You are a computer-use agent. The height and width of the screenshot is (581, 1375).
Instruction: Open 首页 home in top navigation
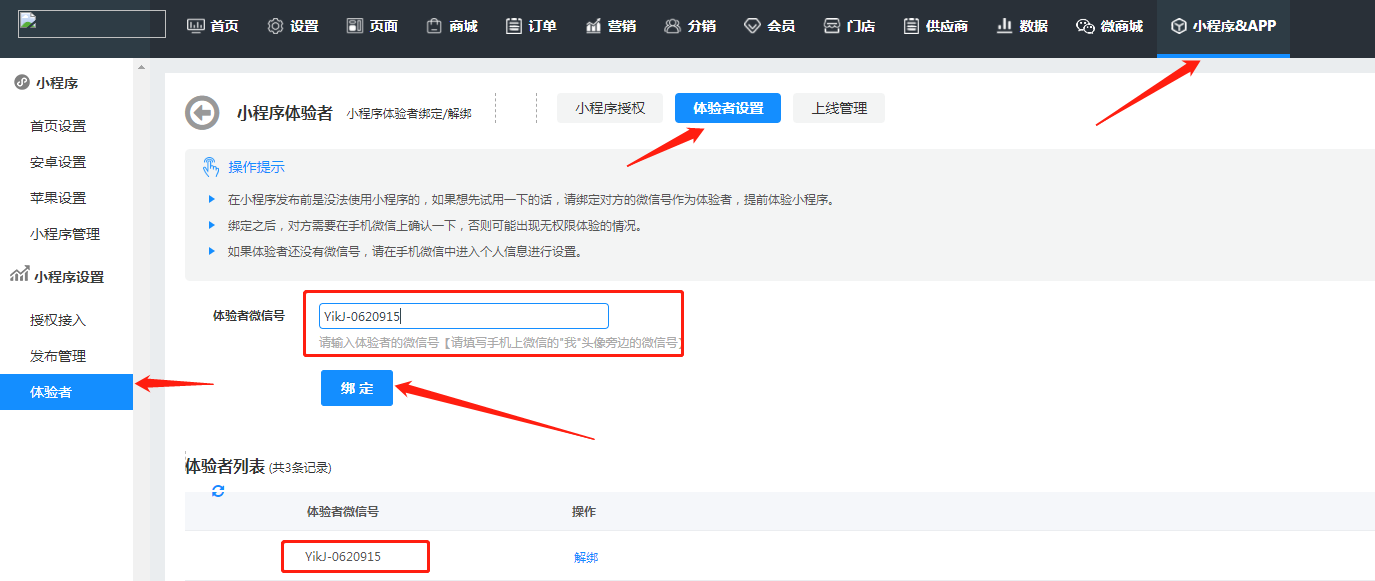click(213, 26)
